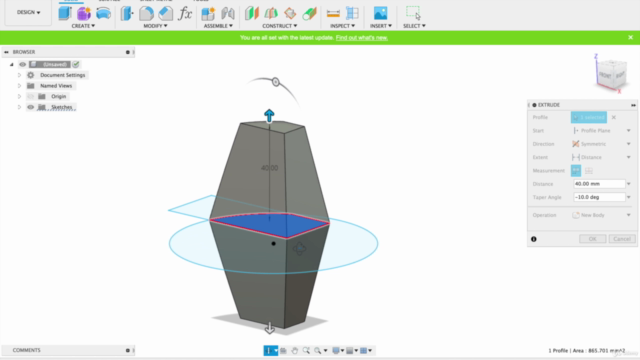Open the Display Settings dropdown
The height and width of the screenshot is (360, 640).
coord(338,350)
